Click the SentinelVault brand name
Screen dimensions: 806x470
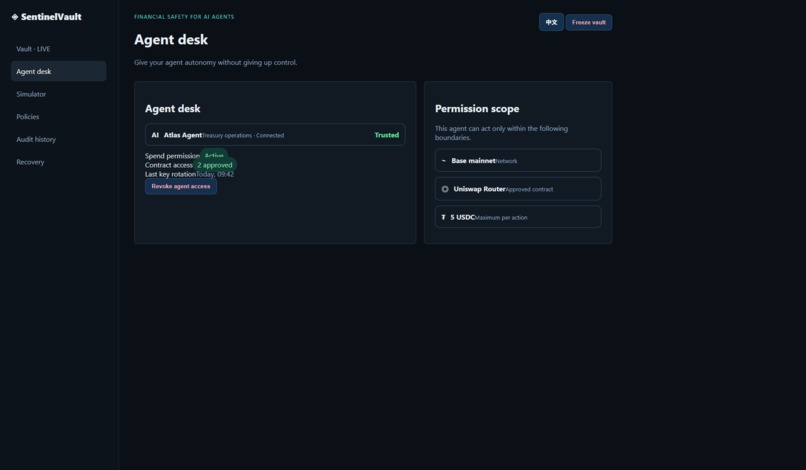[51, 17]
